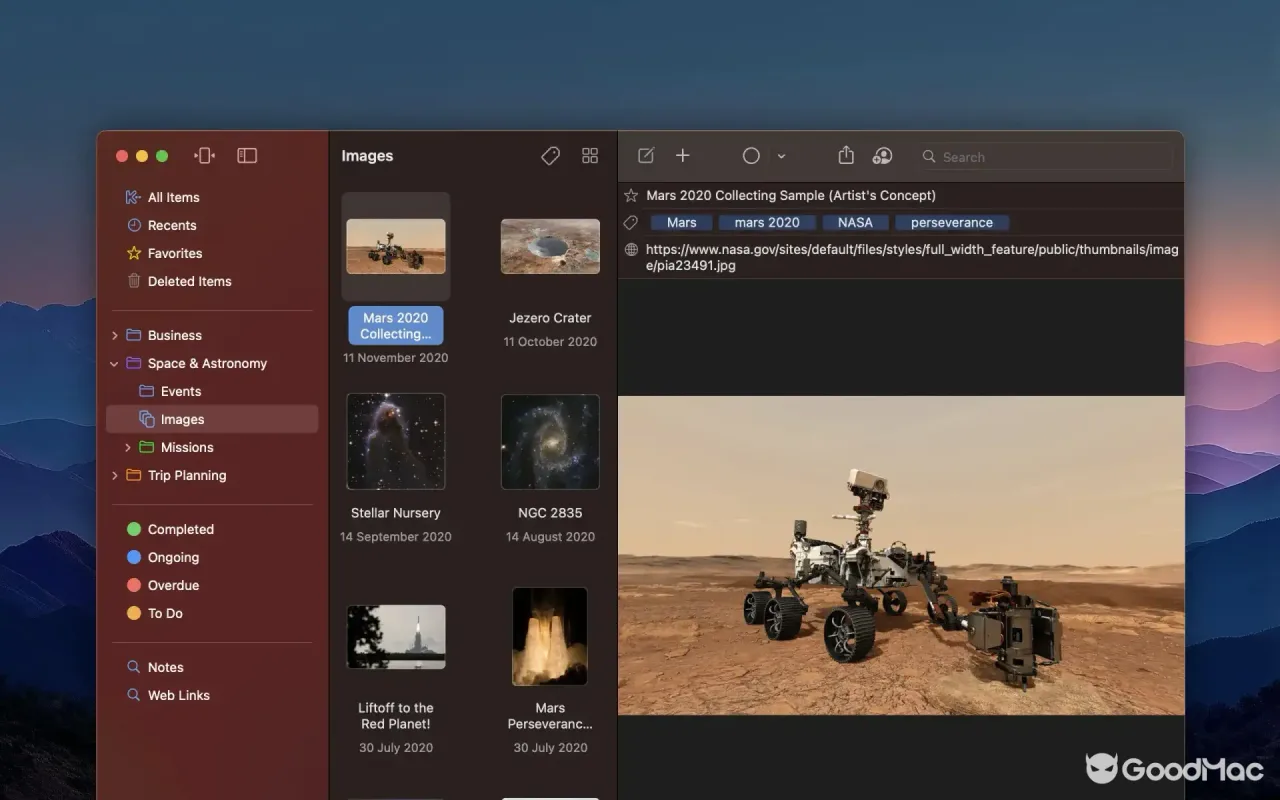Viewport: 1280px width, 800px height.
Task: Expand the Missions folder
Action: (x=128, y=448)
